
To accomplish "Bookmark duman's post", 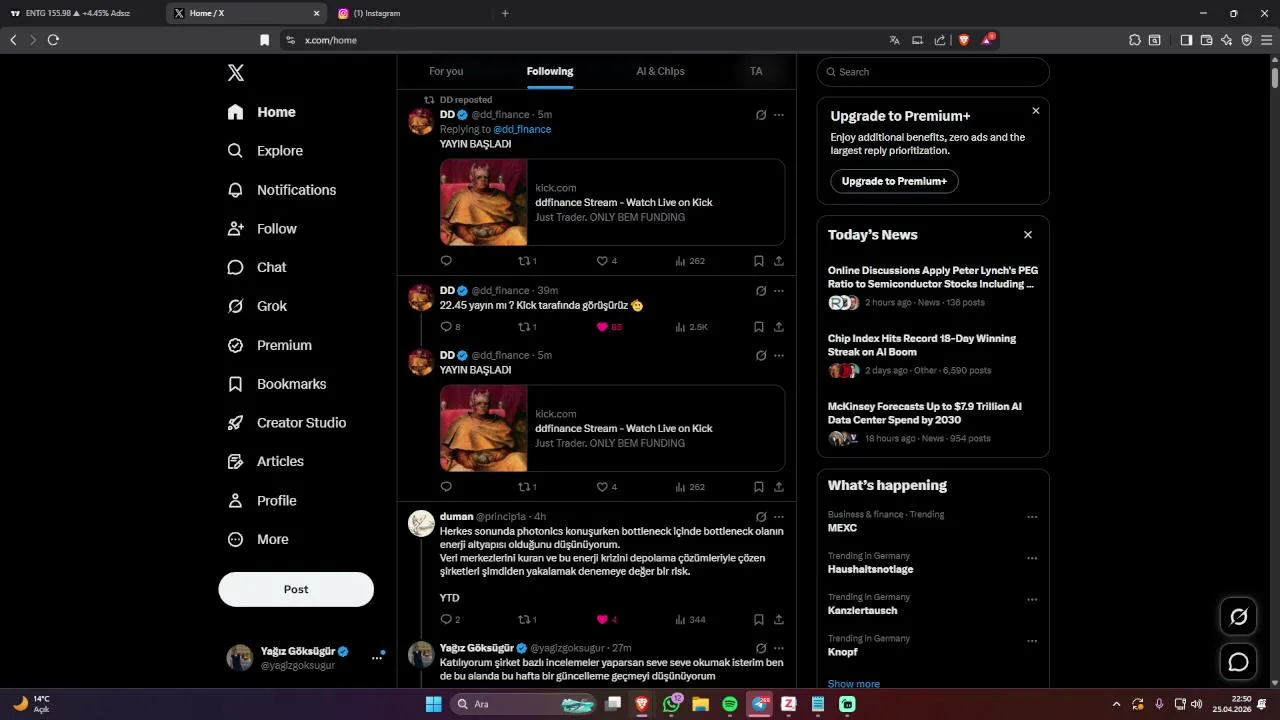I will pyautogui.click(x=759, y=620).
